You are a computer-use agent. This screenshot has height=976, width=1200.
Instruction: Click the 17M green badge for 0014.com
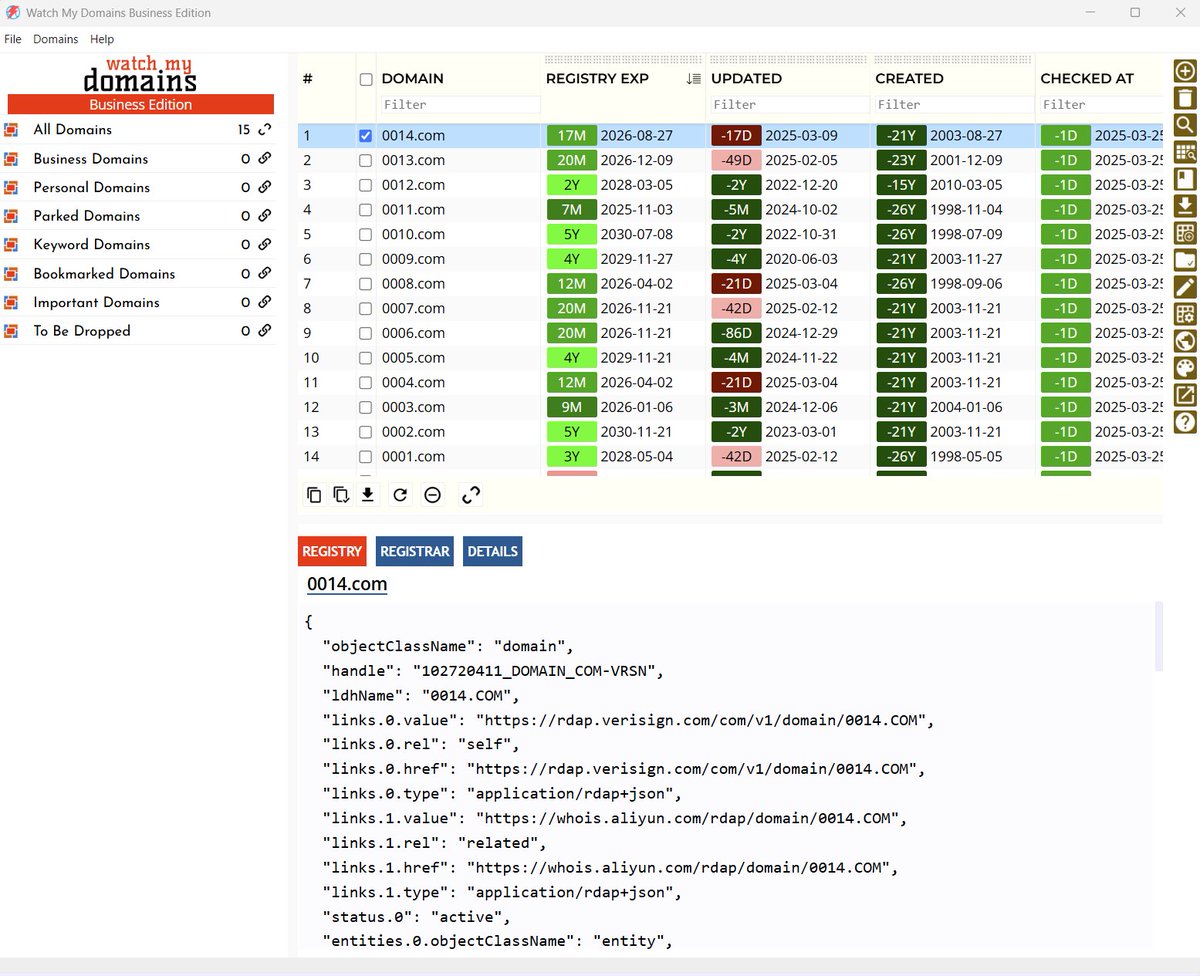[x=571, y=136]
